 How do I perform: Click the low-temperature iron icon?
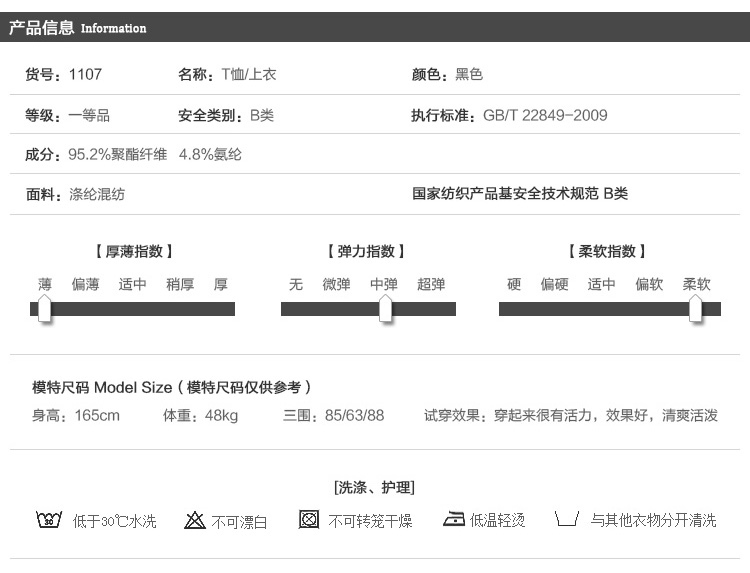pos(454,520)
